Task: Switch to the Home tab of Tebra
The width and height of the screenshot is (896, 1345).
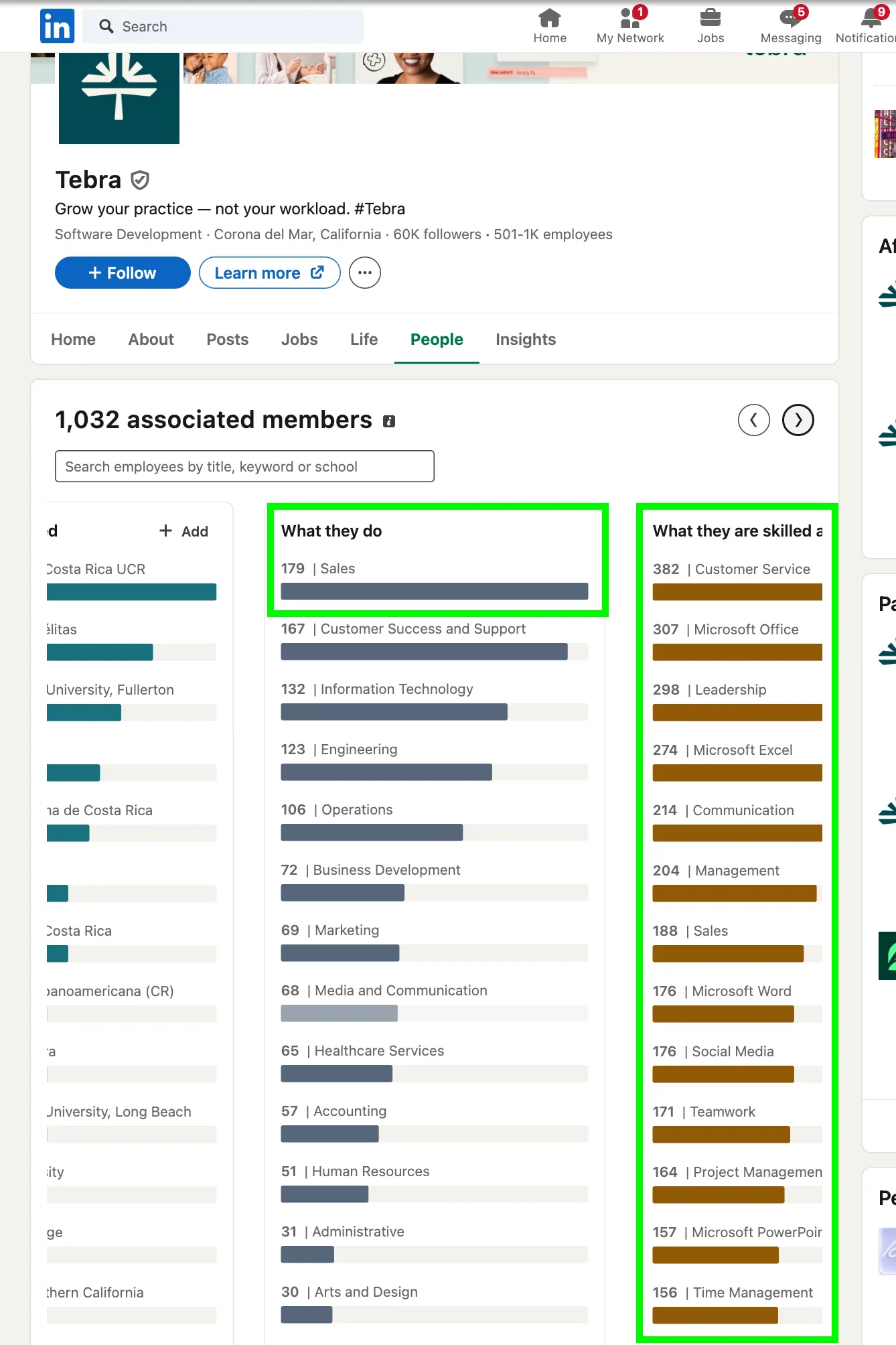Action: tap(74, 340)
